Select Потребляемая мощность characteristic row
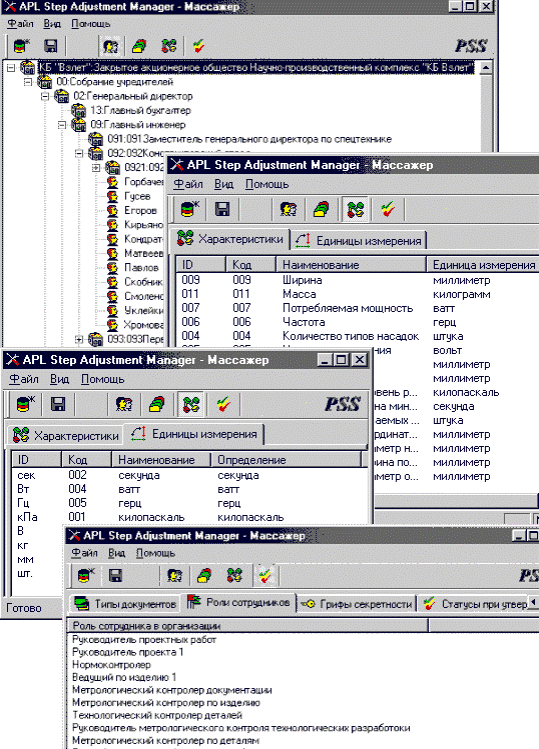Screen dimensions: 539x749 347,308
